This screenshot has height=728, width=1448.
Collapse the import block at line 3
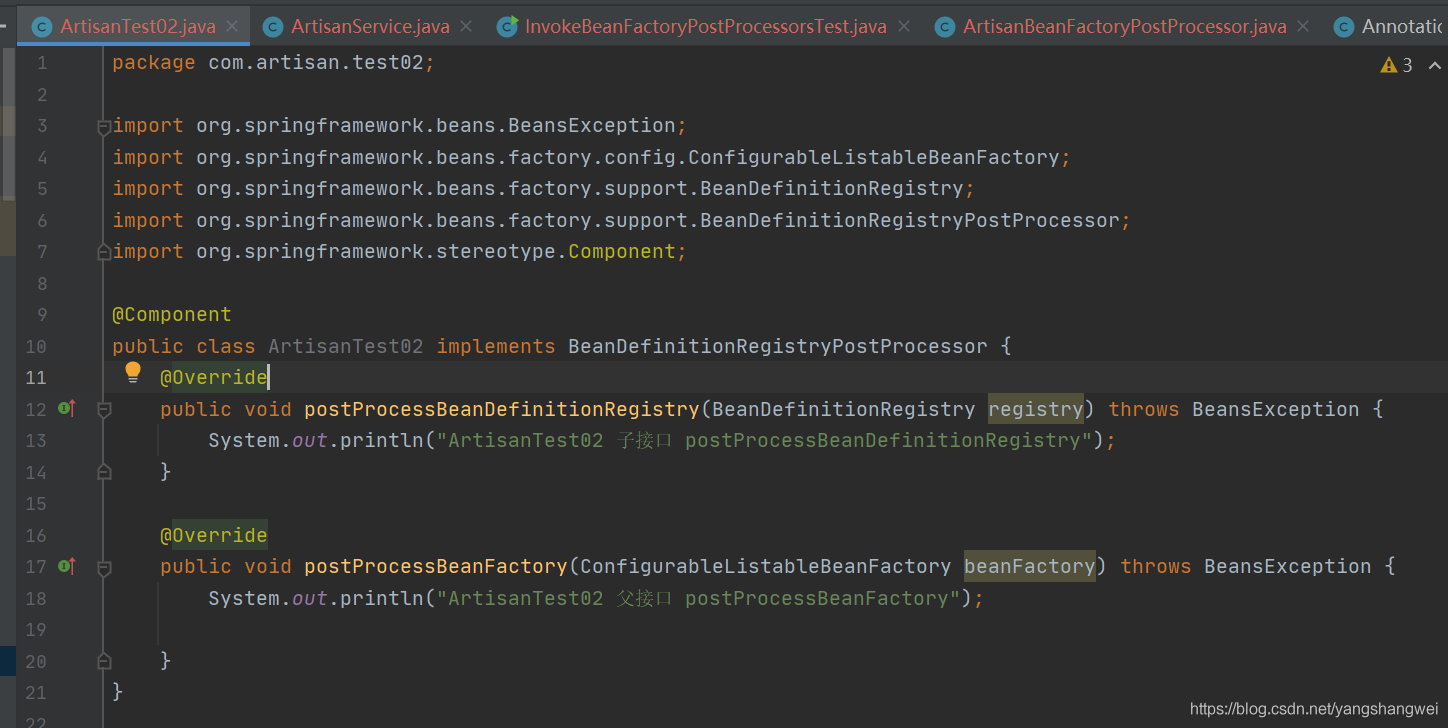click(x=103, y=127)
